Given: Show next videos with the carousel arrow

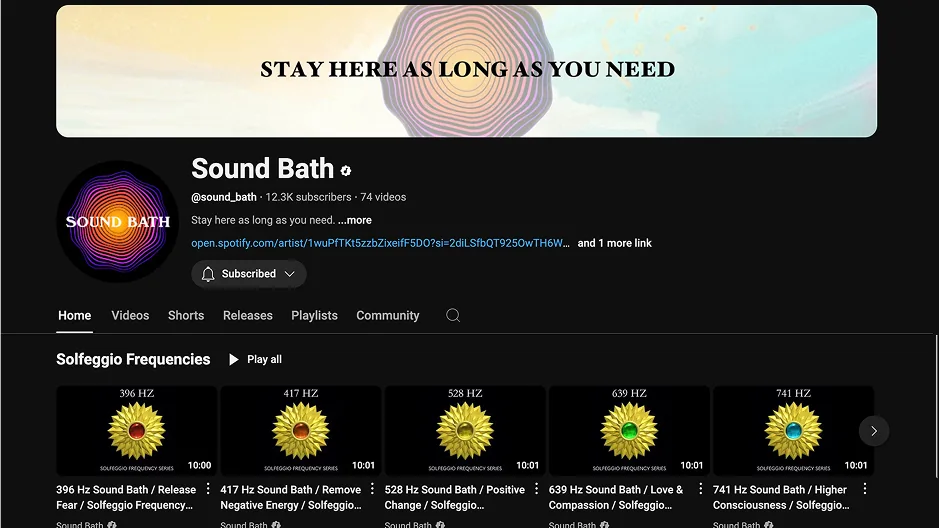Looking at the screenshot, I should [874, 431].
